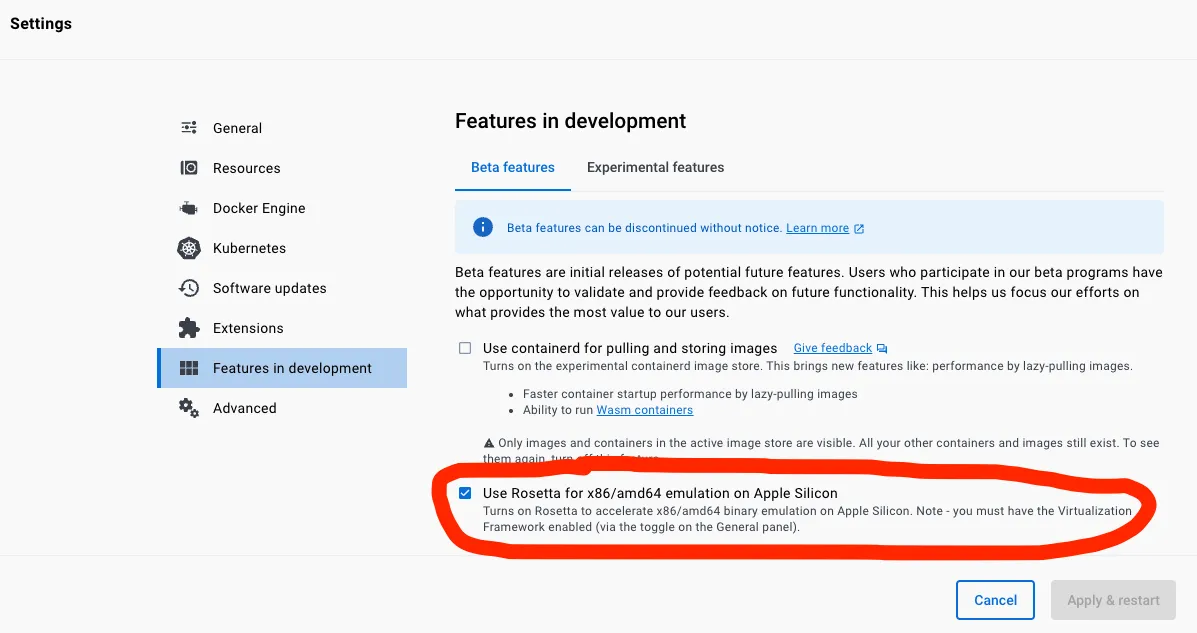Viewport: 1197px width, 633px height.
Task: Open General settings section
Action: coord(282,128)
